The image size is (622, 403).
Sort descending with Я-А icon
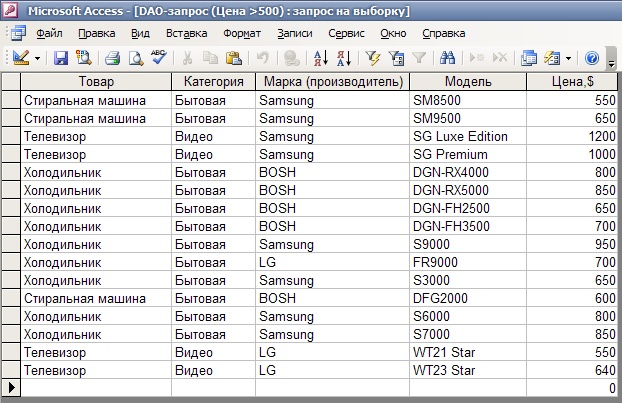[x=344, y=58]
